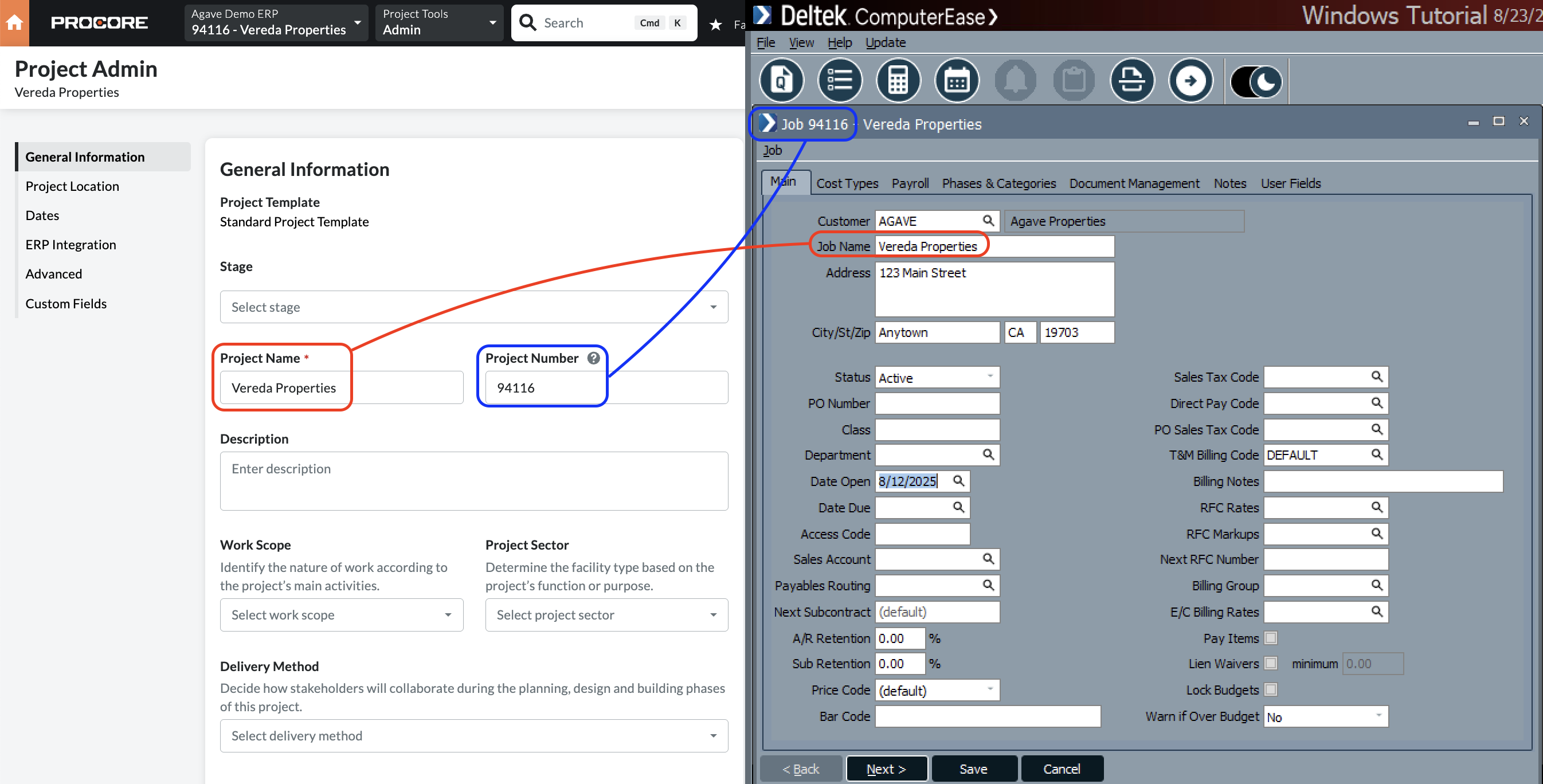This screenshot has width=1543, height=784.
Task: Click the Date Due lookup icon
Action: (x=958, y=507)
